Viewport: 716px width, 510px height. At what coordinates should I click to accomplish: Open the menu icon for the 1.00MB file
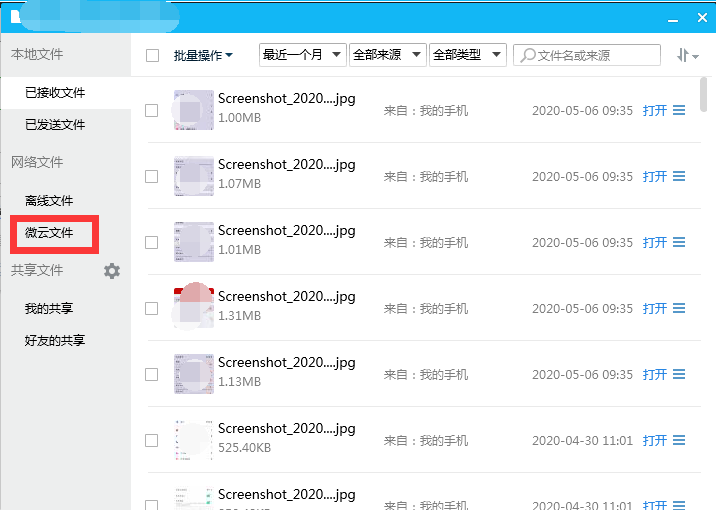tap(679, 110)
